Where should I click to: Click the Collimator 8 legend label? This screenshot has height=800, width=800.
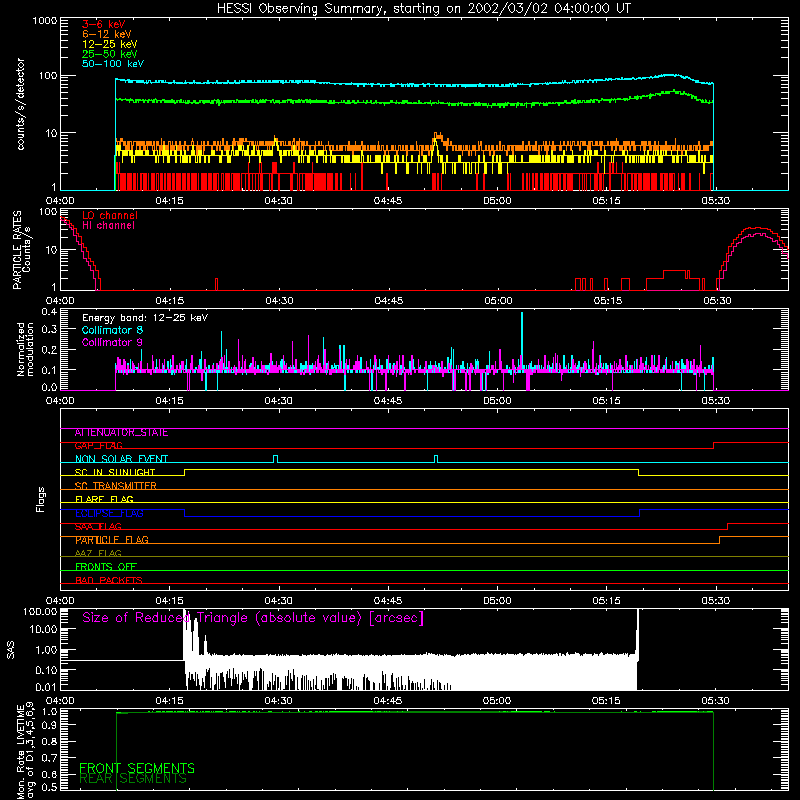tap(112, 330)
